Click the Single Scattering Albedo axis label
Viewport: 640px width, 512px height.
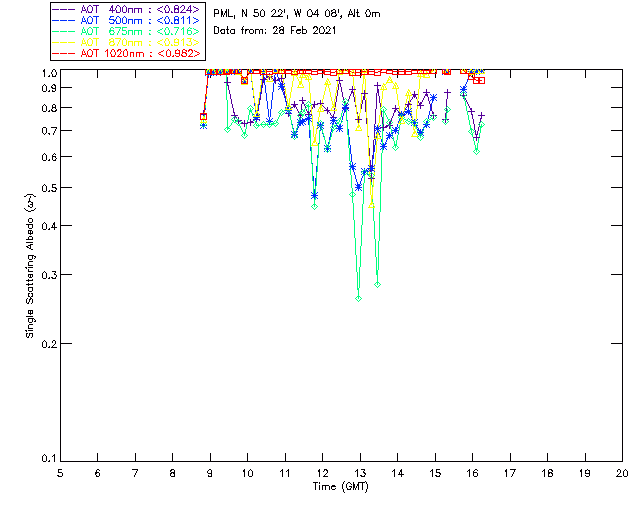pos(30,265)
